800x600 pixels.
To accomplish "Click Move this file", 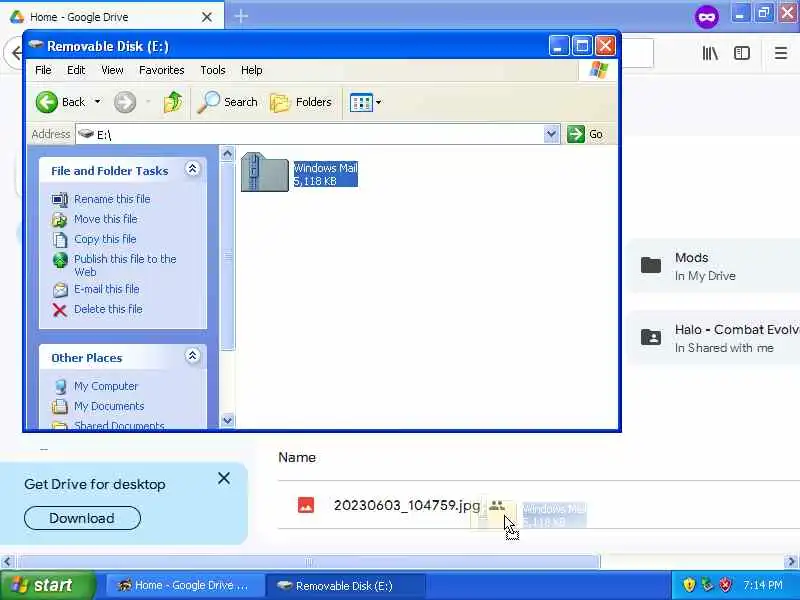I will pyautogui.click(x=106, y=219).
